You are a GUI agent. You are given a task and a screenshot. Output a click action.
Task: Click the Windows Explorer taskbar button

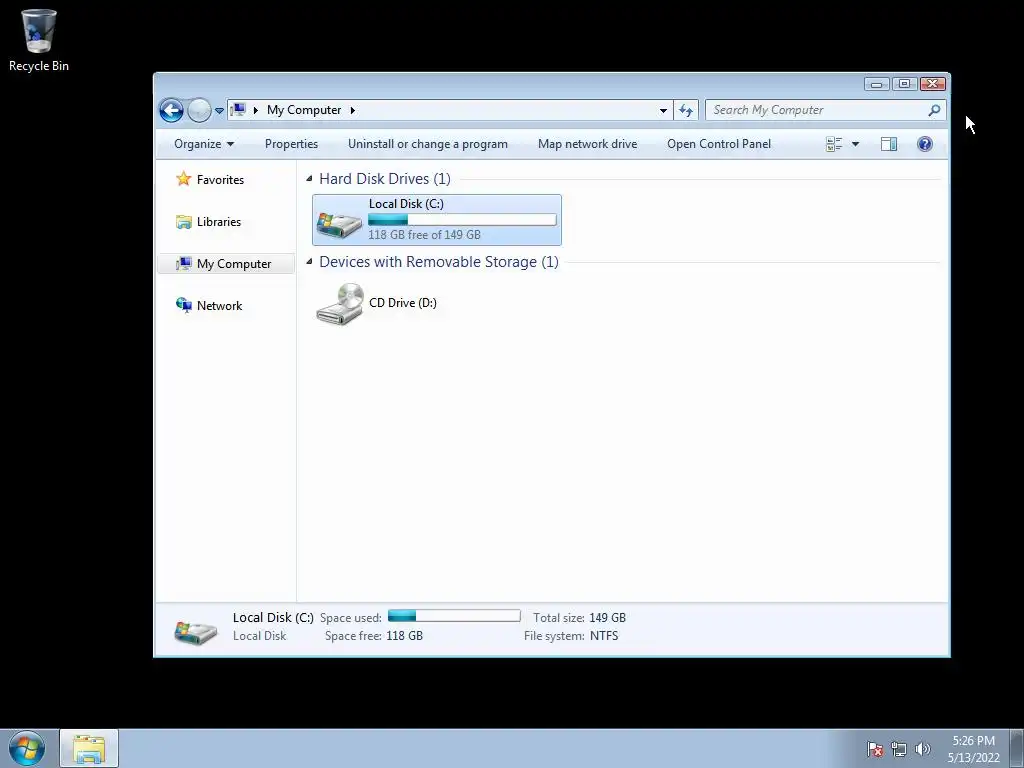pos(89,749)
